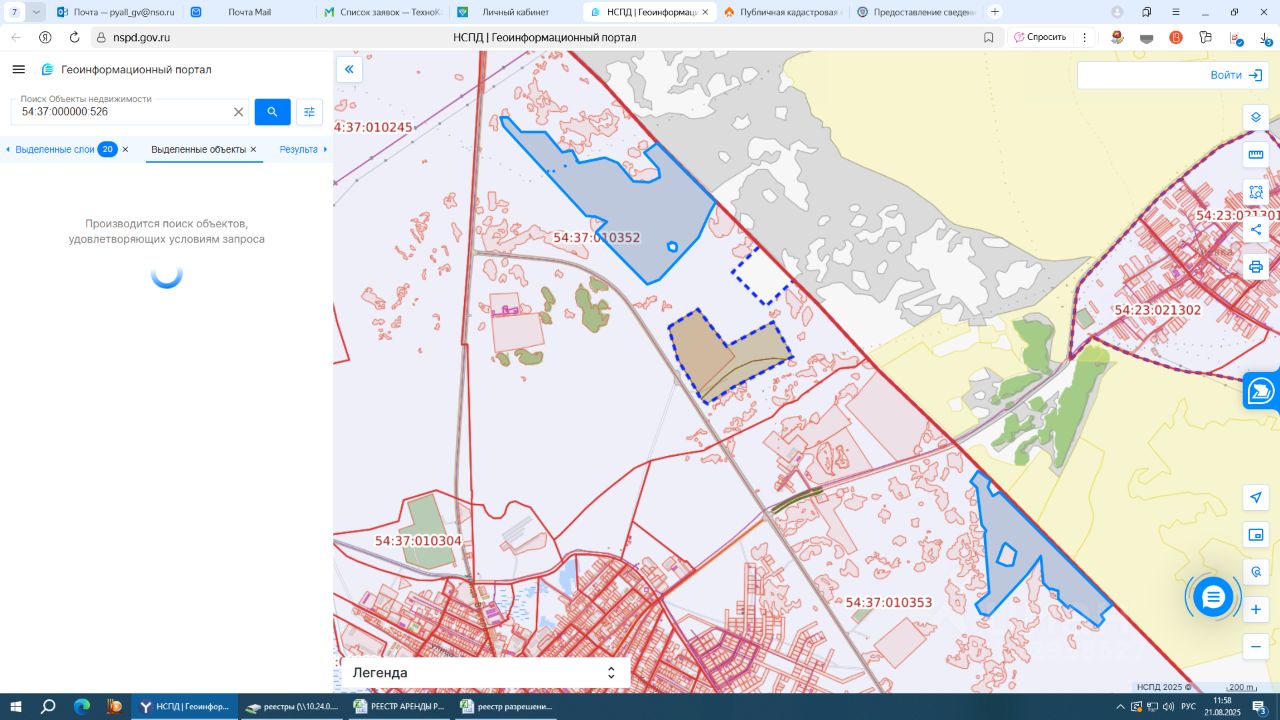
Task: Switch to the Почта pyall_gv@nso.ru browser tab
Action: coord(115,12)
